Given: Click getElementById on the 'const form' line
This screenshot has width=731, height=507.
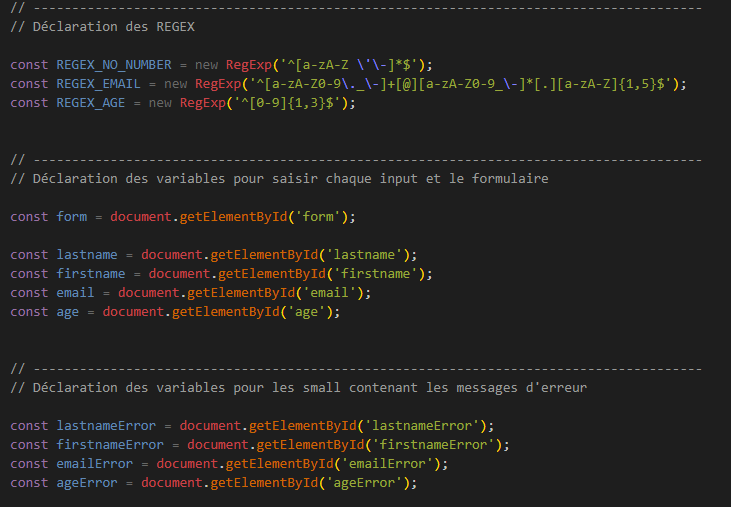Looking at the screenshot, I should (x=234, y=217).
